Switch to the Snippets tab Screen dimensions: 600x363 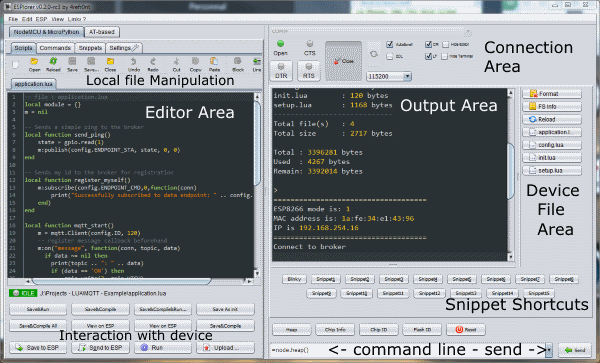pyautogui.click(x=90, y=48)
